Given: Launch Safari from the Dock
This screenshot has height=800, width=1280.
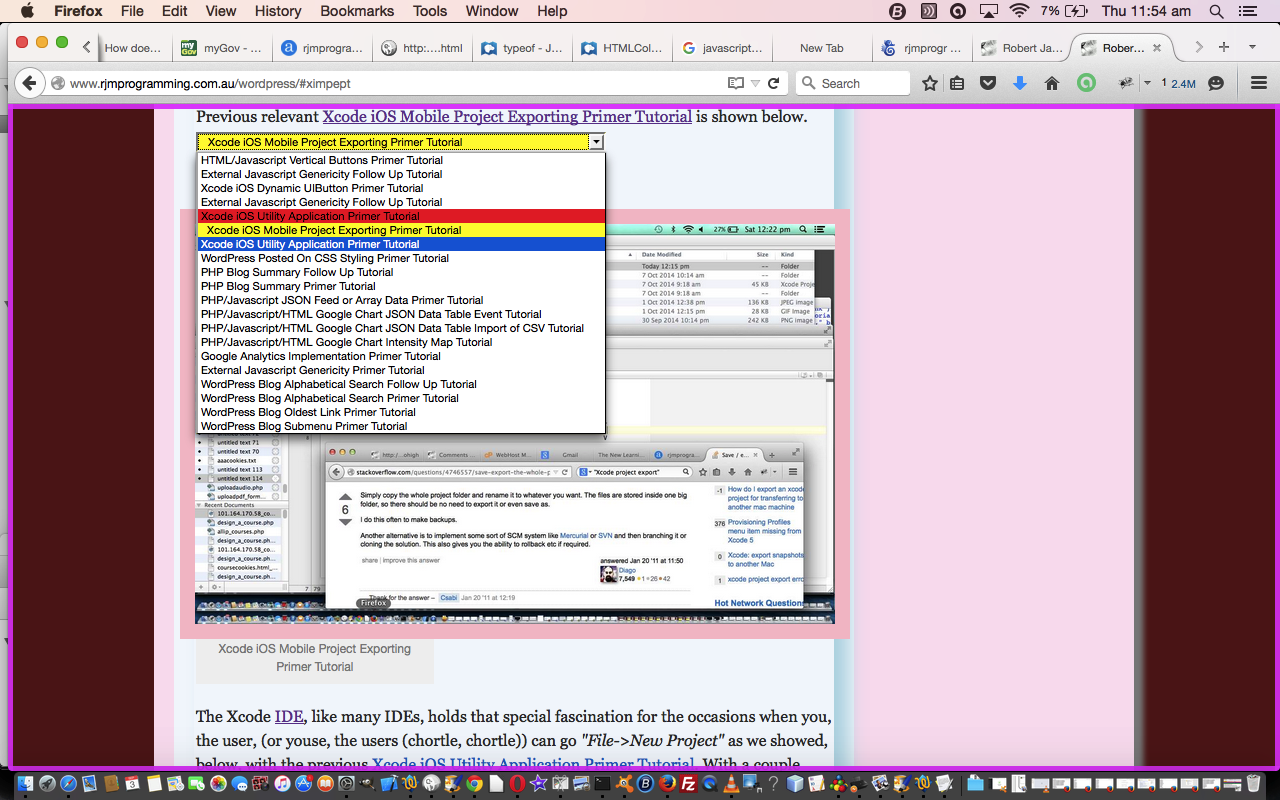Looking at the screenshot, I should tap(69, 784).
